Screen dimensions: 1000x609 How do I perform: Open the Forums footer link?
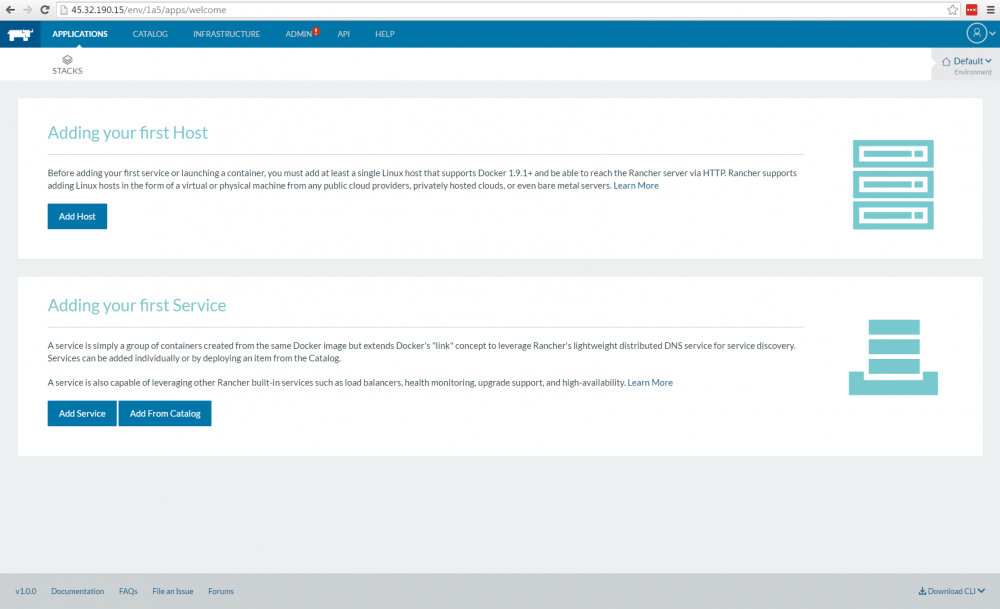(221, 591)
